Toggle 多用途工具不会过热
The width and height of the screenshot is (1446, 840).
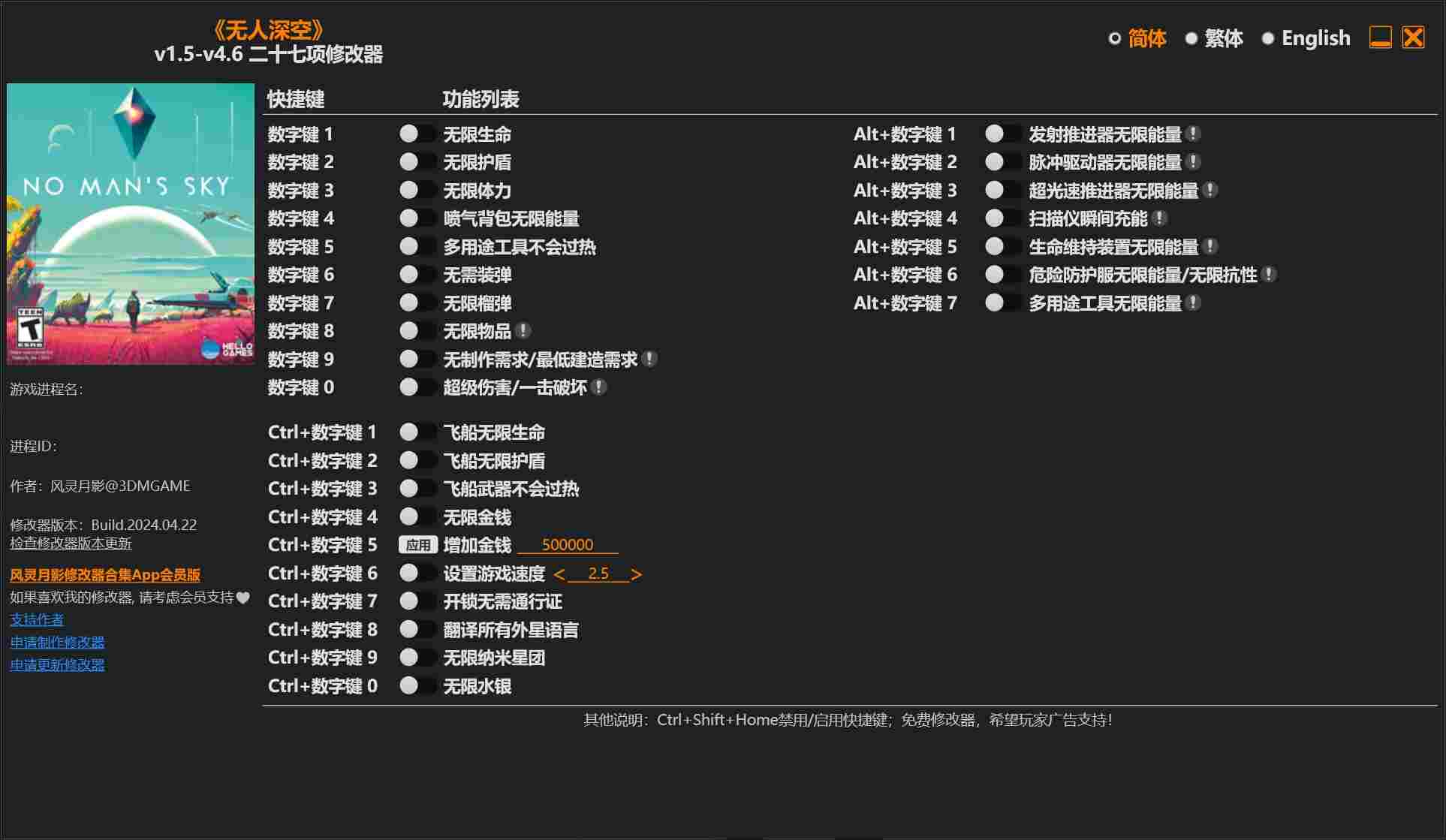pyautogui.click(x=417, y=247)
